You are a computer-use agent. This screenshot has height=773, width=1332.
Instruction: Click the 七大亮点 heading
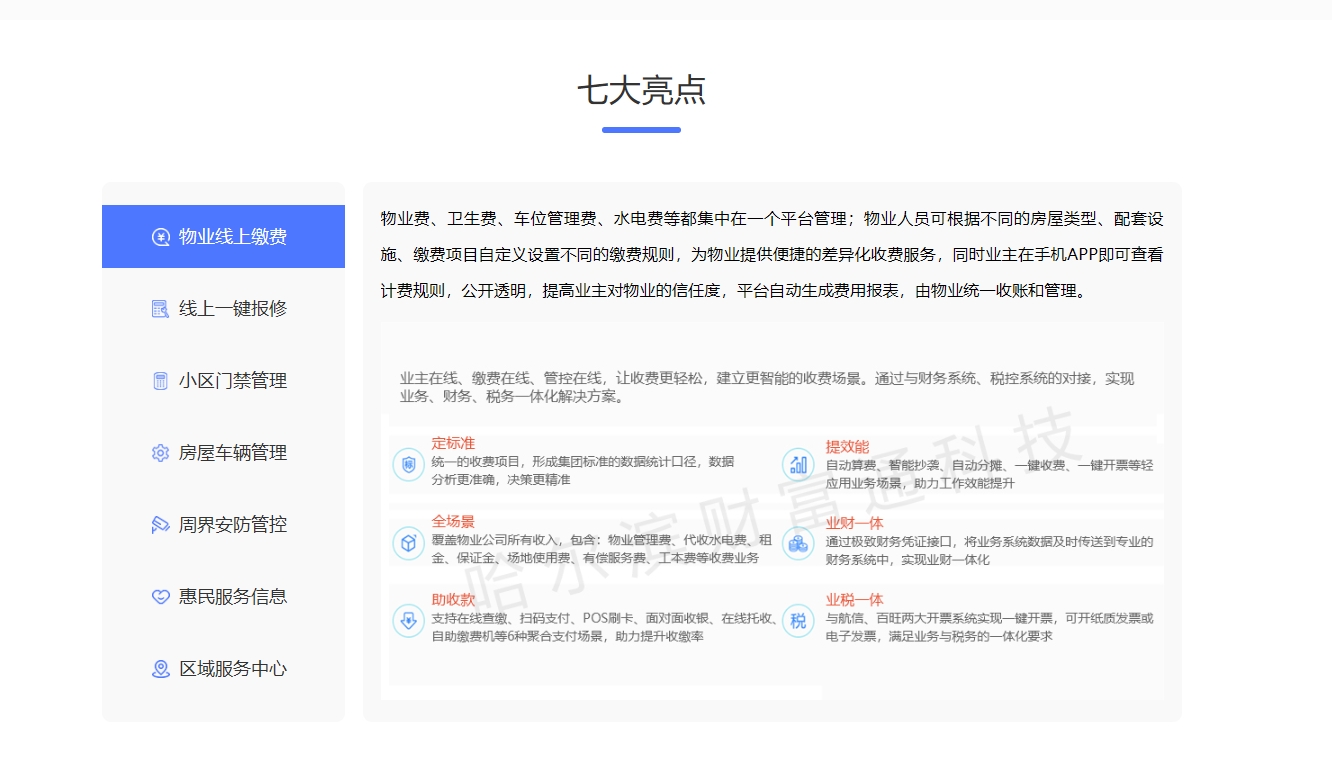pyautogui.click(x=641, y=91)
